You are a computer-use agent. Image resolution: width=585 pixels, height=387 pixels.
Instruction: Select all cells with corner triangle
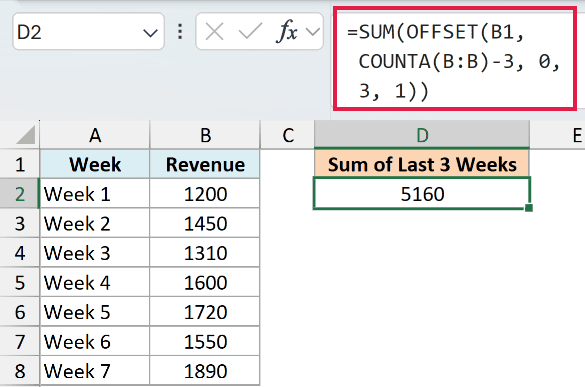(x=25, y=135)
